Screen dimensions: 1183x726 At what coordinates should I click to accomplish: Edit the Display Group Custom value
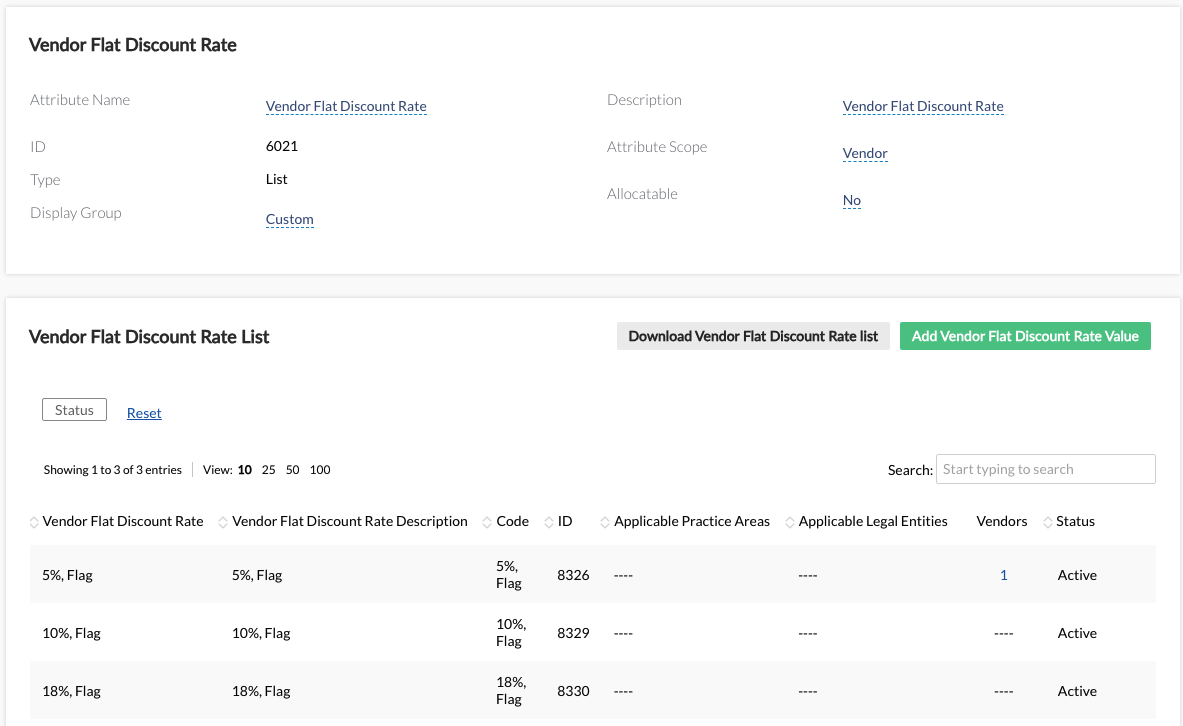pos(290,219)
